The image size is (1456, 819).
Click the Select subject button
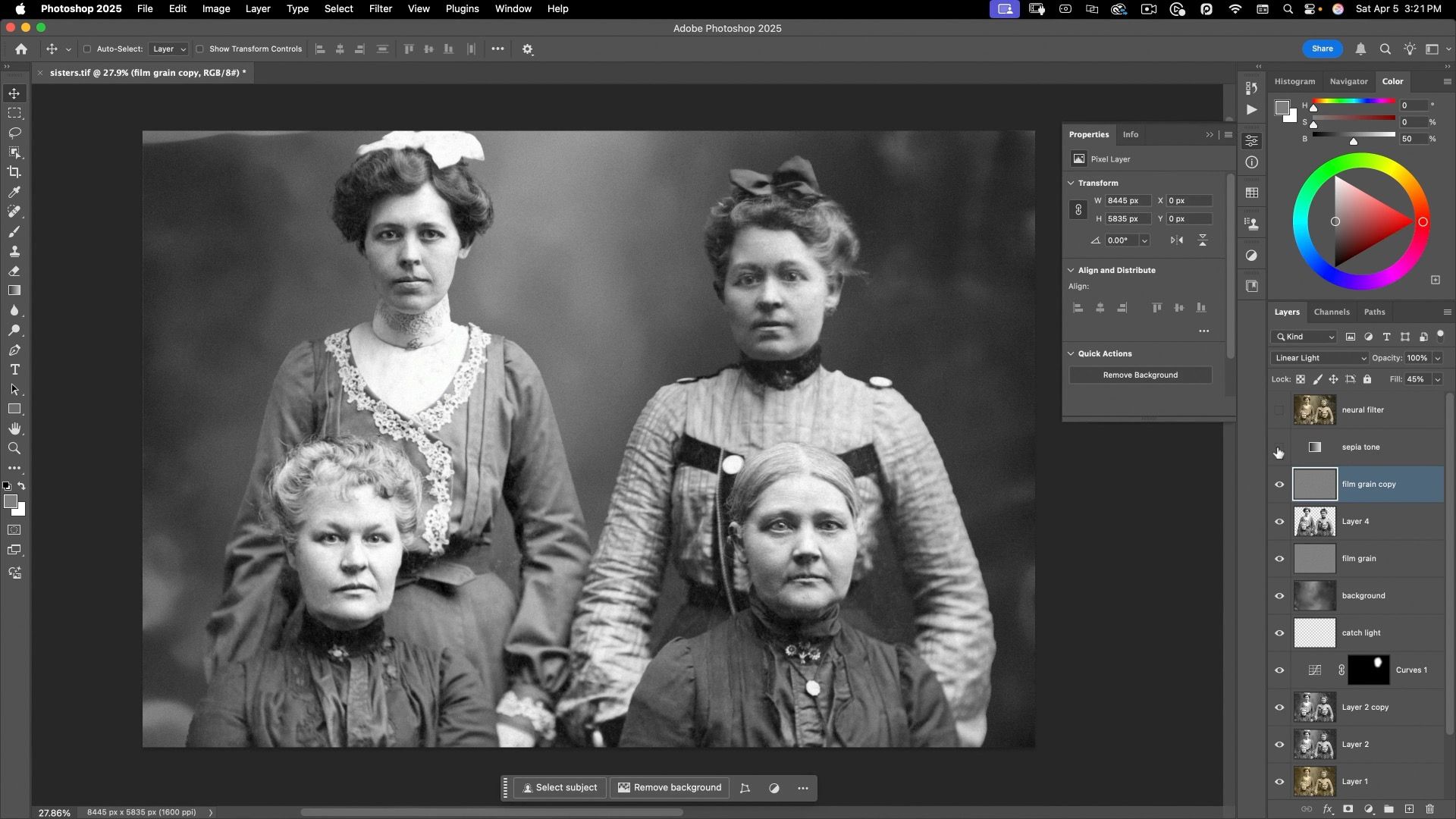tap(560, 788)
